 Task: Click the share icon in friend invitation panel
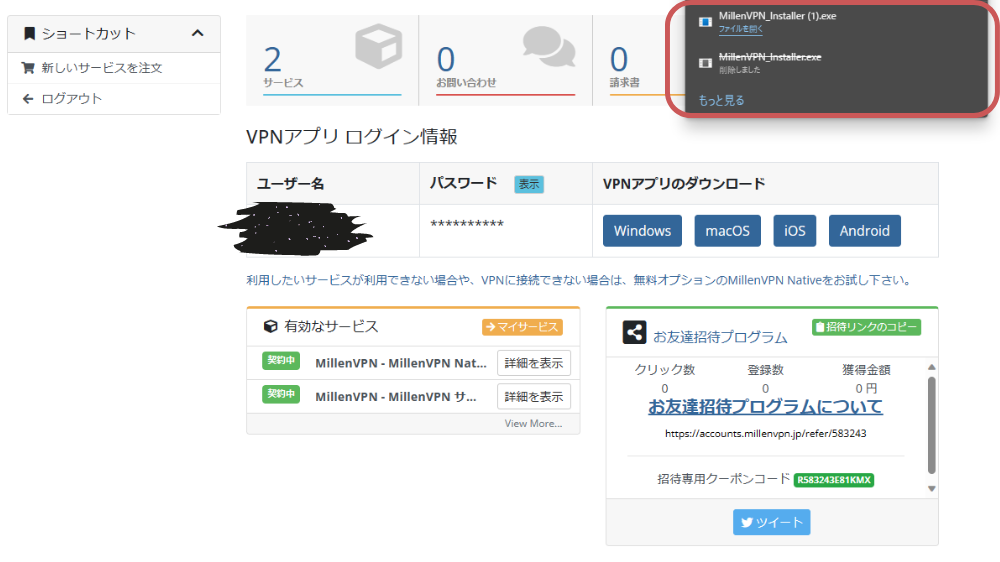coord(634,333)
